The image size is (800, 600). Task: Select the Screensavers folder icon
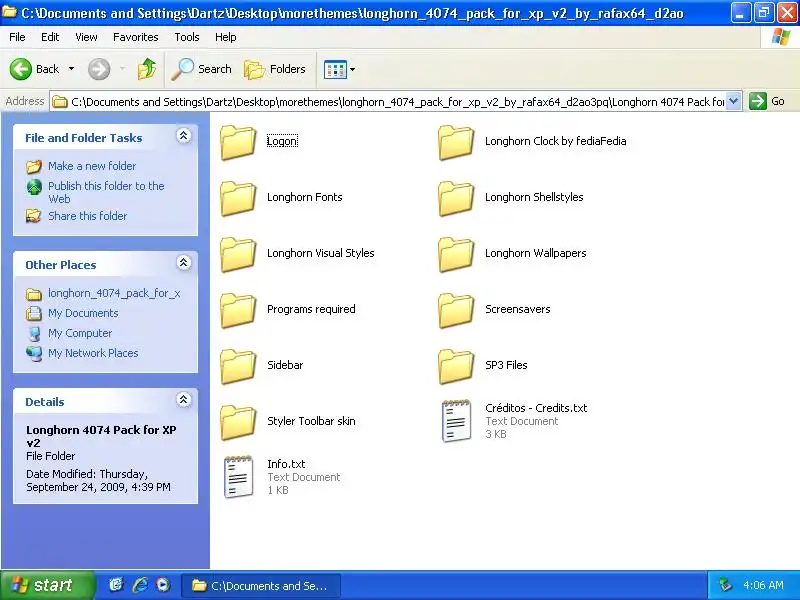tap(456, 311)
